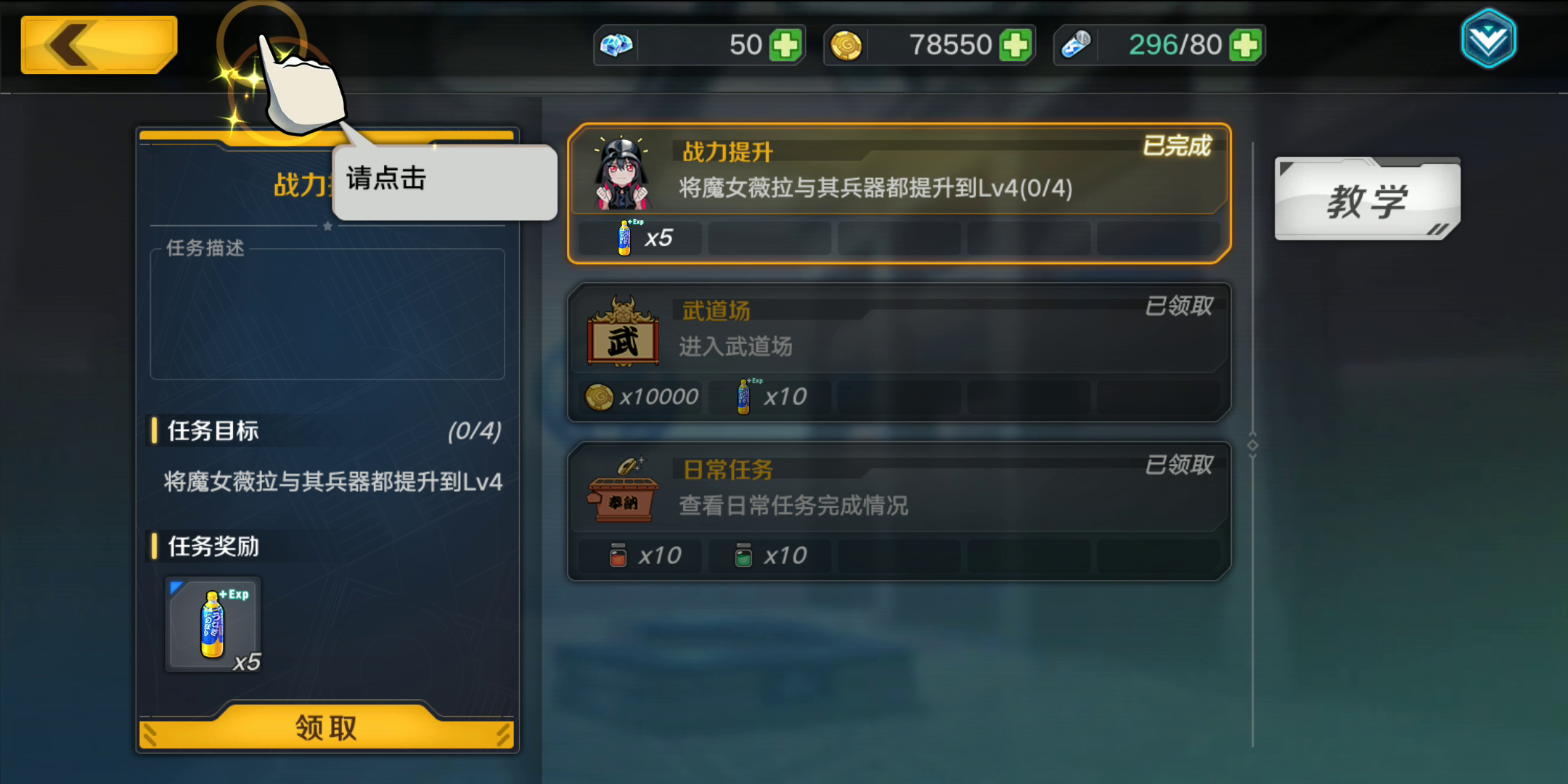Expand the blue hexagon chevron menu
1568x784 pixels.
pos(1488,38)
